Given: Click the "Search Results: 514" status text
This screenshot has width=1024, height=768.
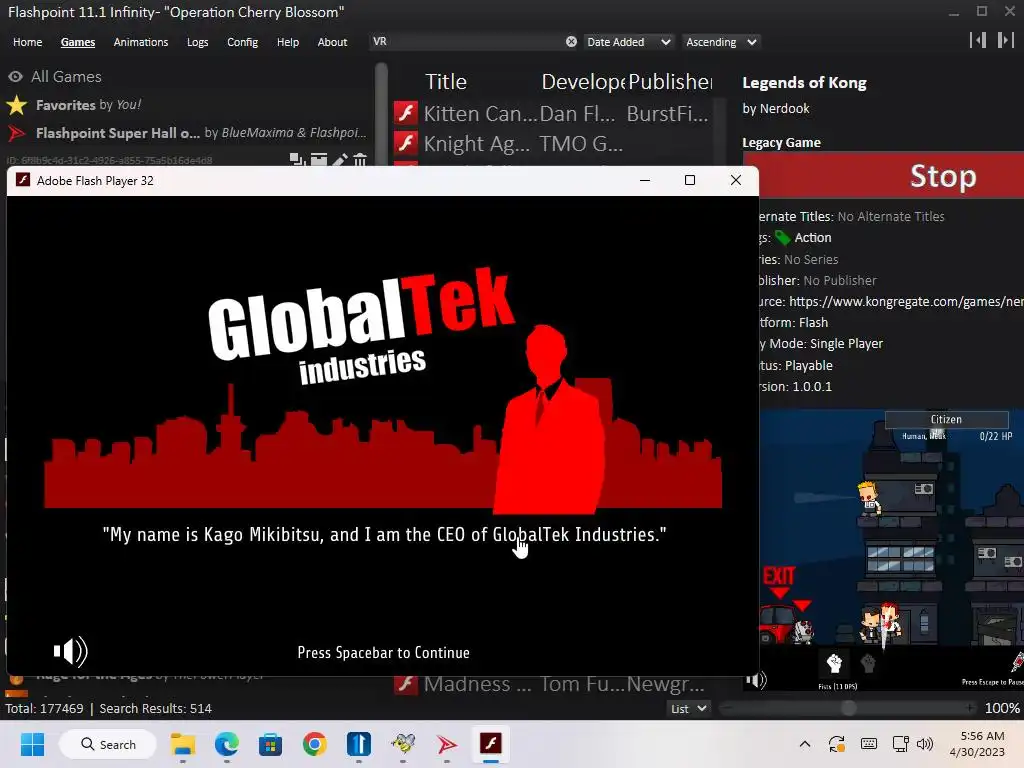Looking at the screenshot, I should 155,709.
